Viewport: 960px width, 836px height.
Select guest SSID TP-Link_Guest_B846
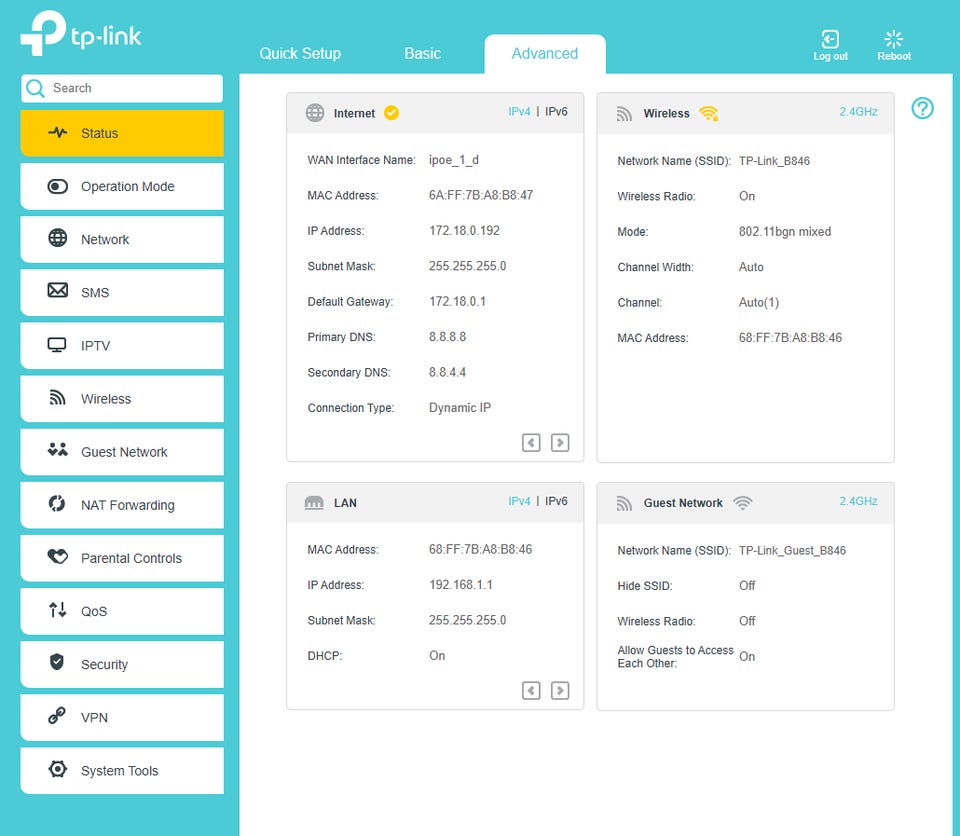click(x=792, y=550)
